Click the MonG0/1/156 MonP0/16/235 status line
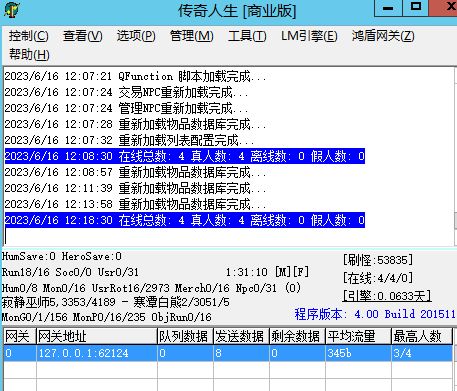The width and height of the screenshot is (457, 391). click(107, 317)
